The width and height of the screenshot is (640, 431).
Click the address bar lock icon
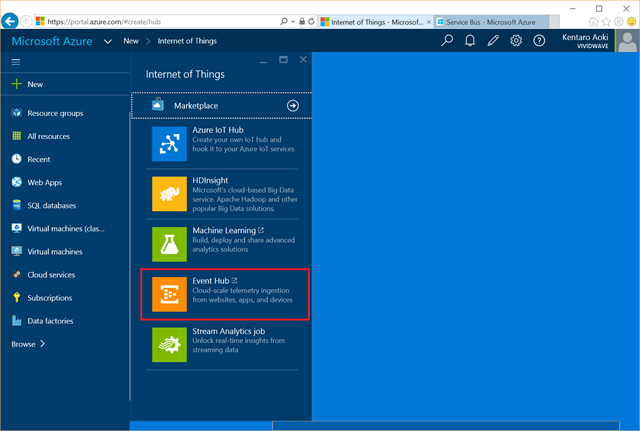click(x=302, y=21)
